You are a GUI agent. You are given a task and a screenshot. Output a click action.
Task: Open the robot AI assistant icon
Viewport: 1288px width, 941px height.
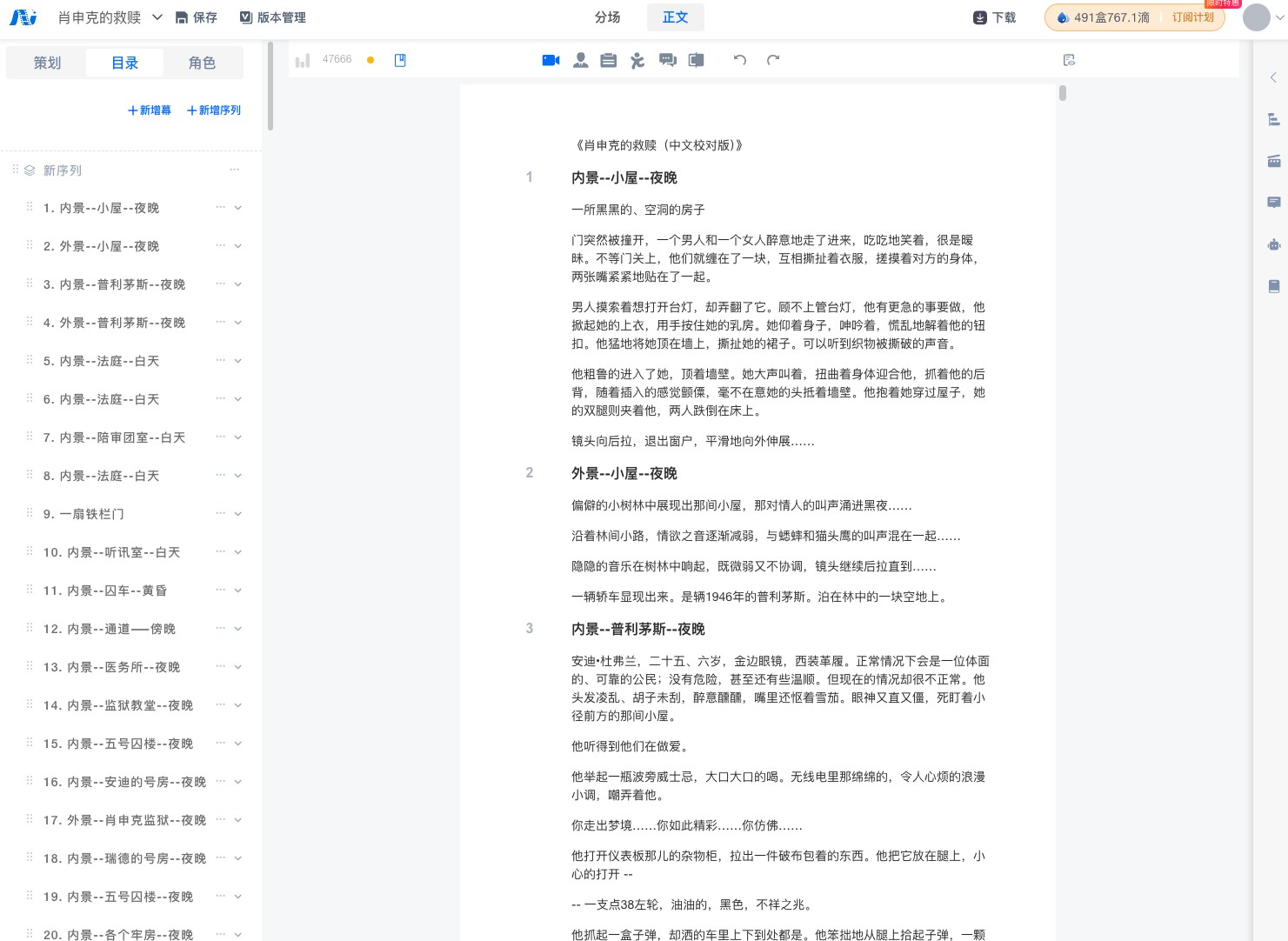click(x=1274, y=244)
